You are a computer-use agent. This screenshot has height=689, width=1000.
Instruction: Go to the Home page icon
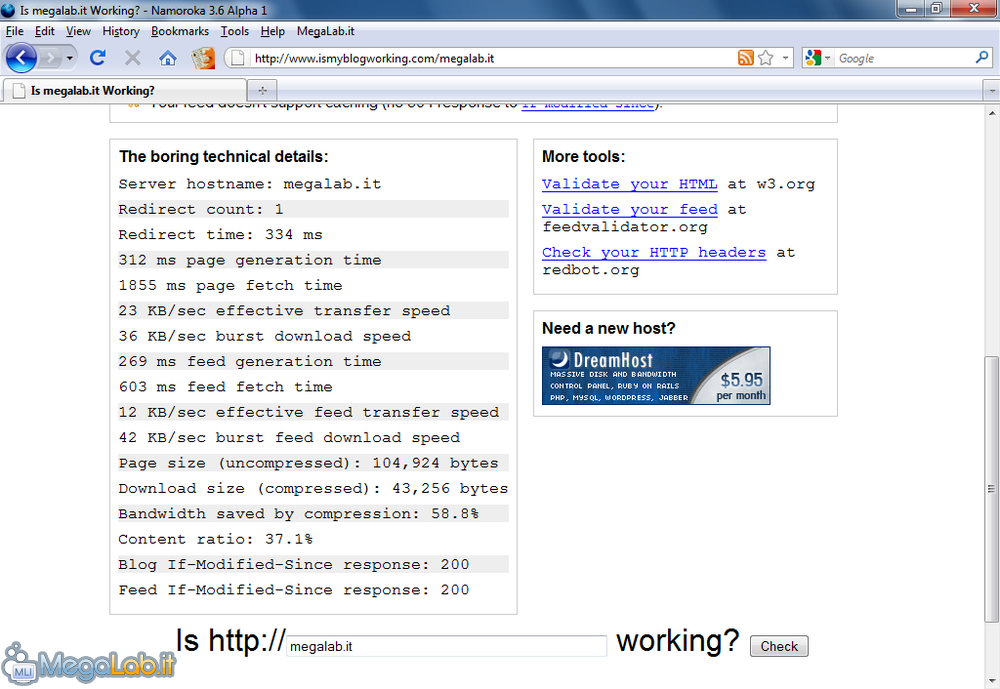(x=168, y=58)
